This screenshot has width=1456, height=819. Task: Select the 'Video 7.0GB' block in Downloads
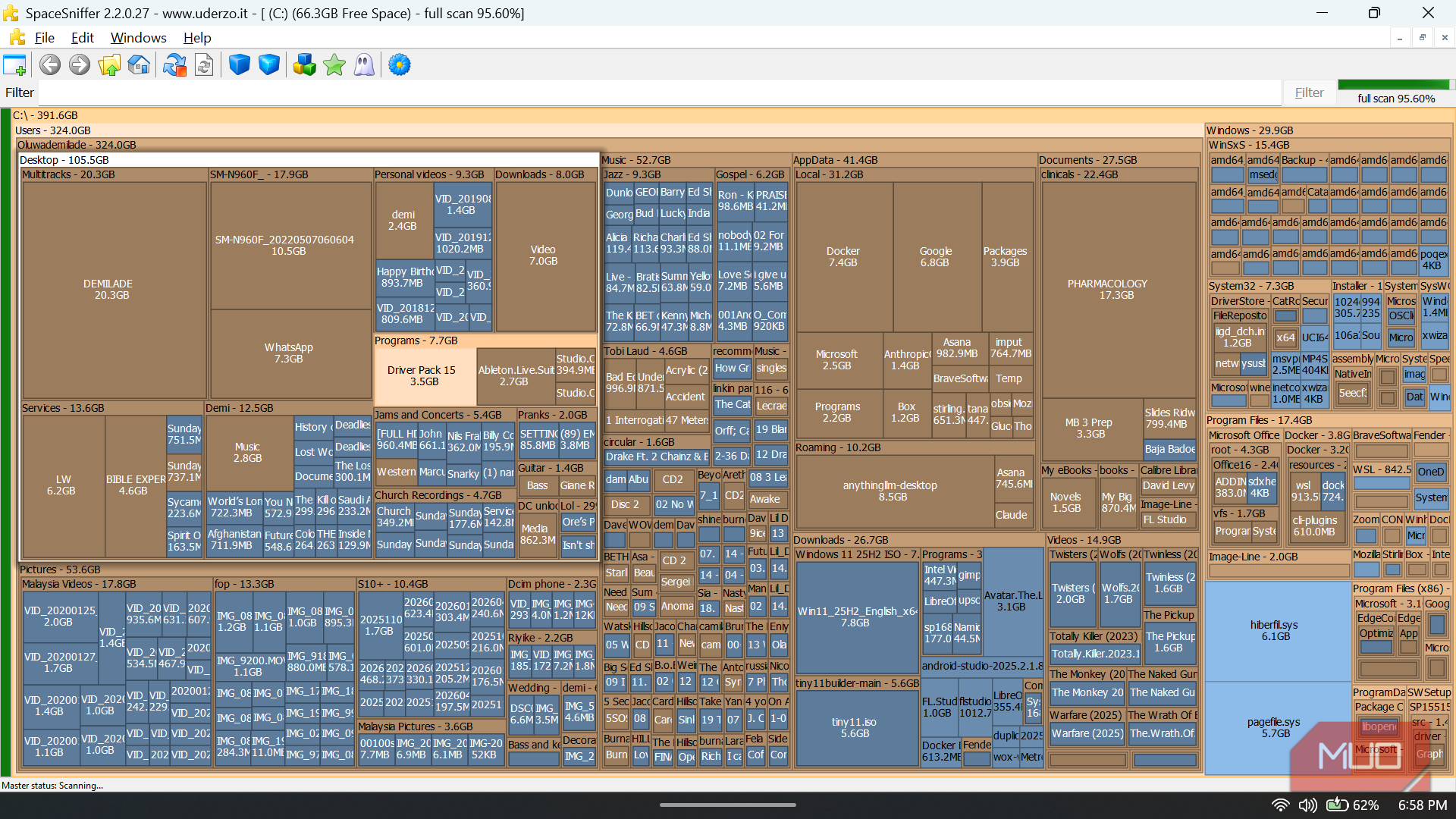click(544, 255)
